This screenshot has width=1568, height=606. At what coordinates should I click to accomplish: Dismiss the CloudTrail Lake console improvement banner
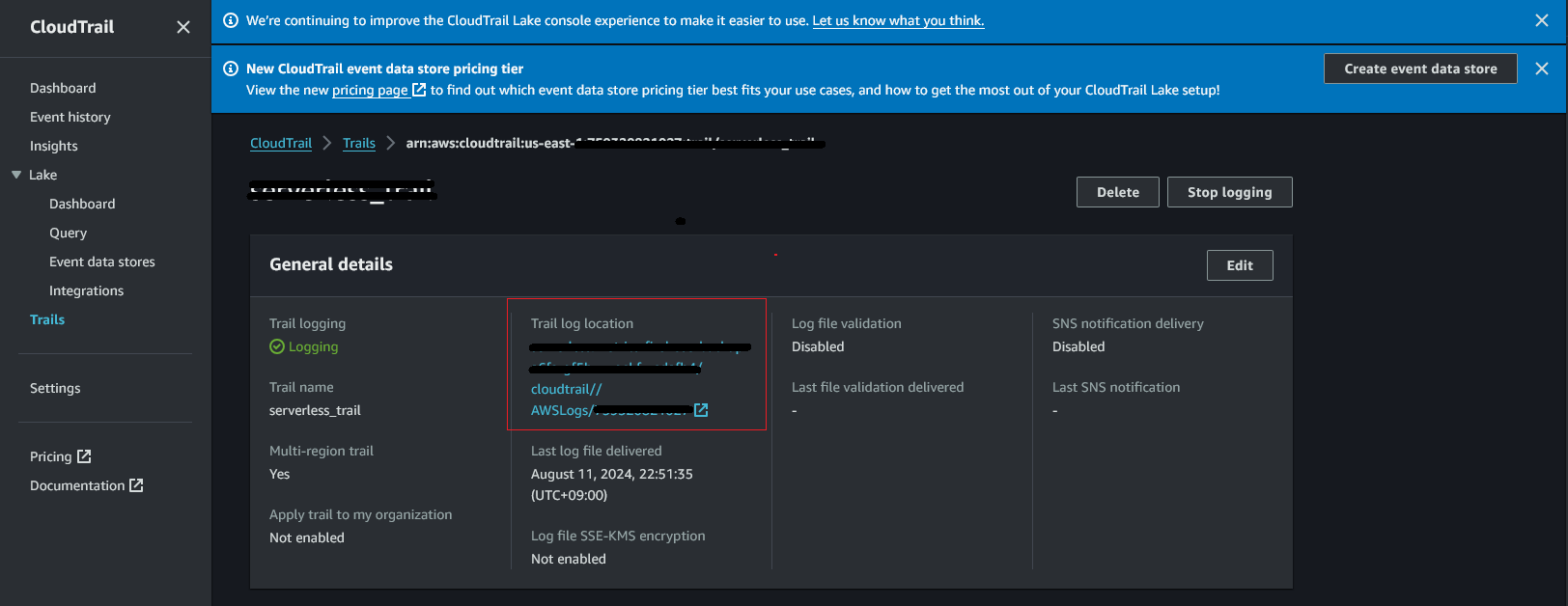click(1541, 20)
